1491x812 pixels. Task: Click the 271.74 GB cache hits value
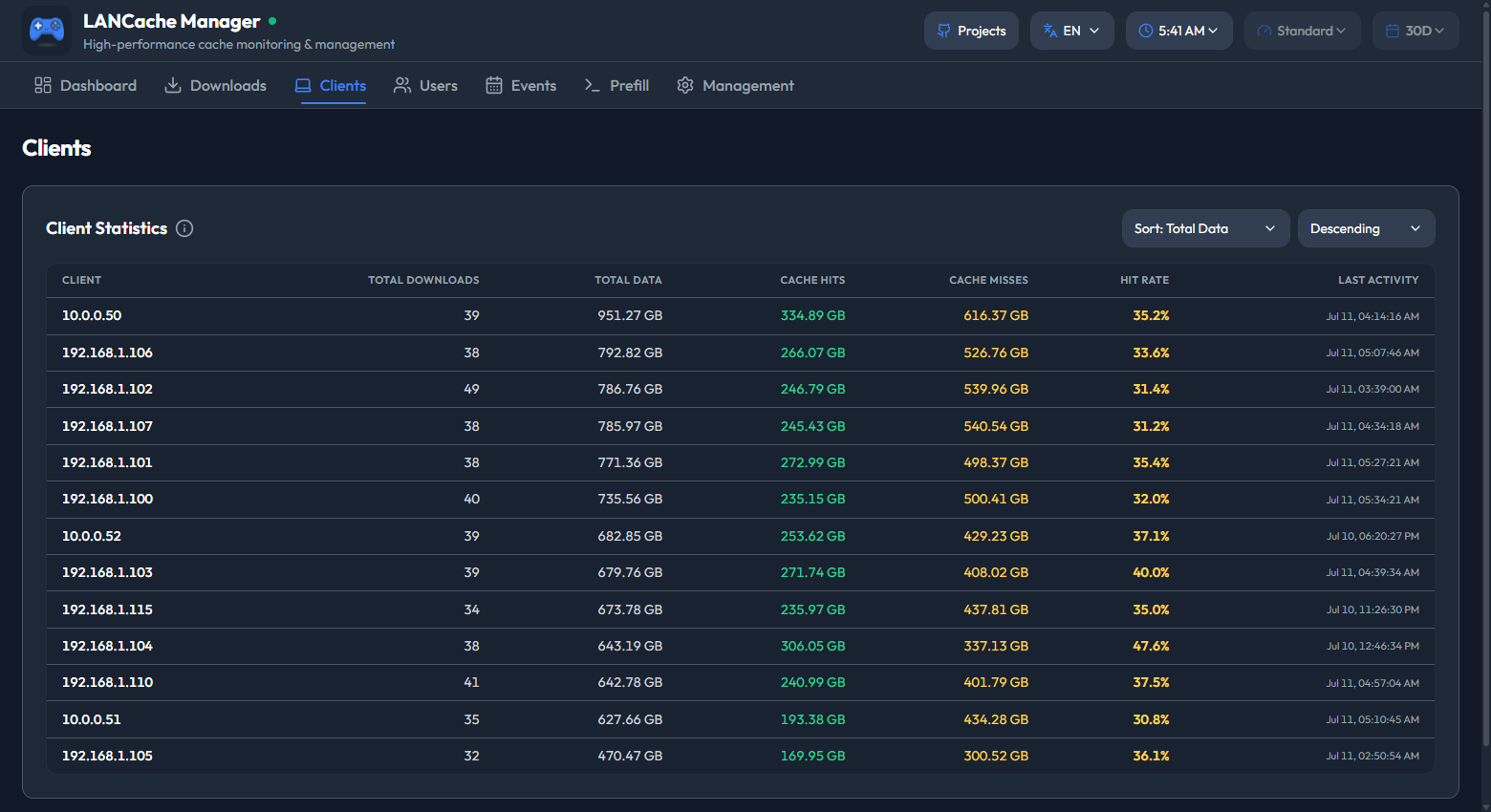pos(812,572)
